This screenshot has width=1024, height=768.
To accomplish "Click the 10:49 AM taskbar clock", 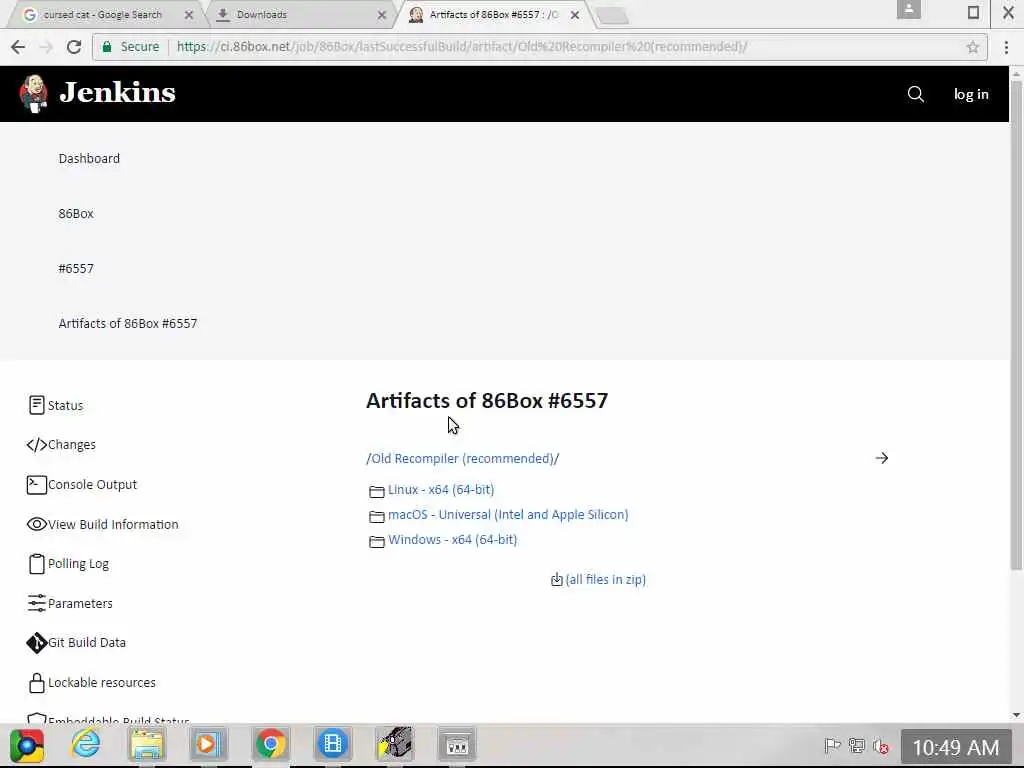I will click(955, 747).
